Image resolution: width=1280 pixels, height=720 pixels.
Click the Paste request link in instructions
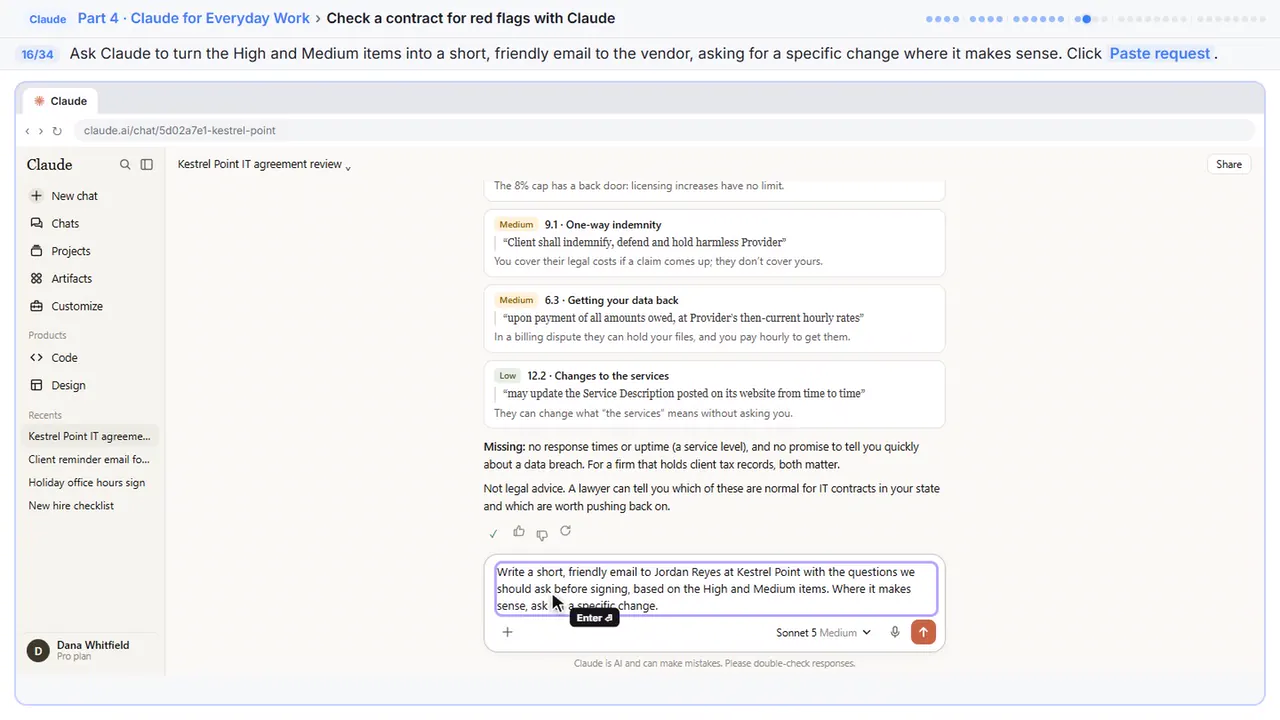[1160, 53]
